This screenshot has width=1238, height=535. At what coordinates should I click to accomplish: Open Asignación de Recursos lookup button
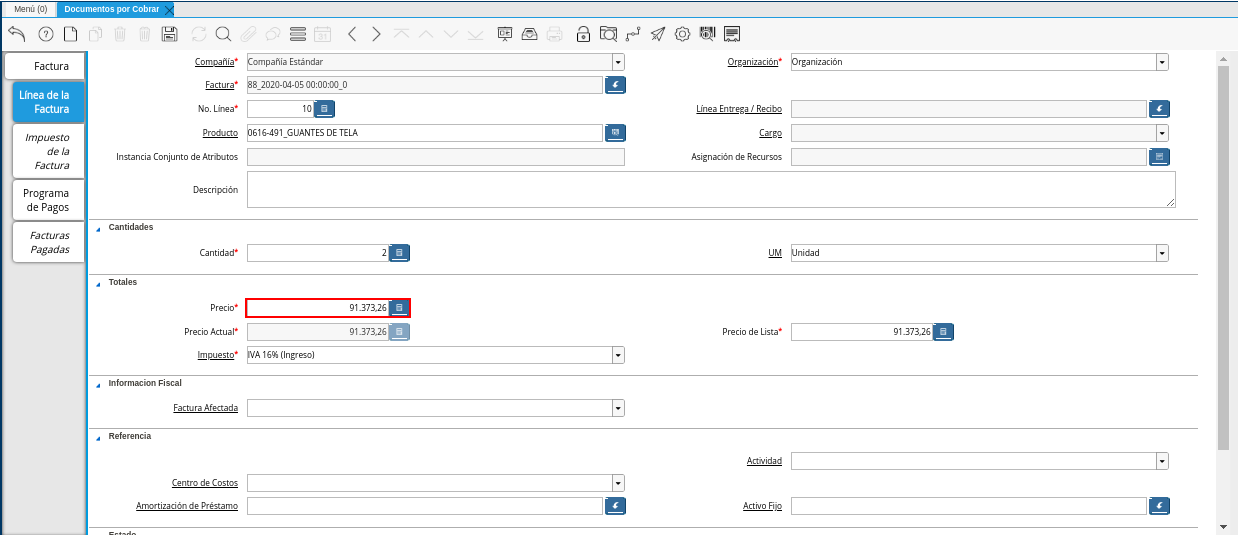(x=1159, y=157)
